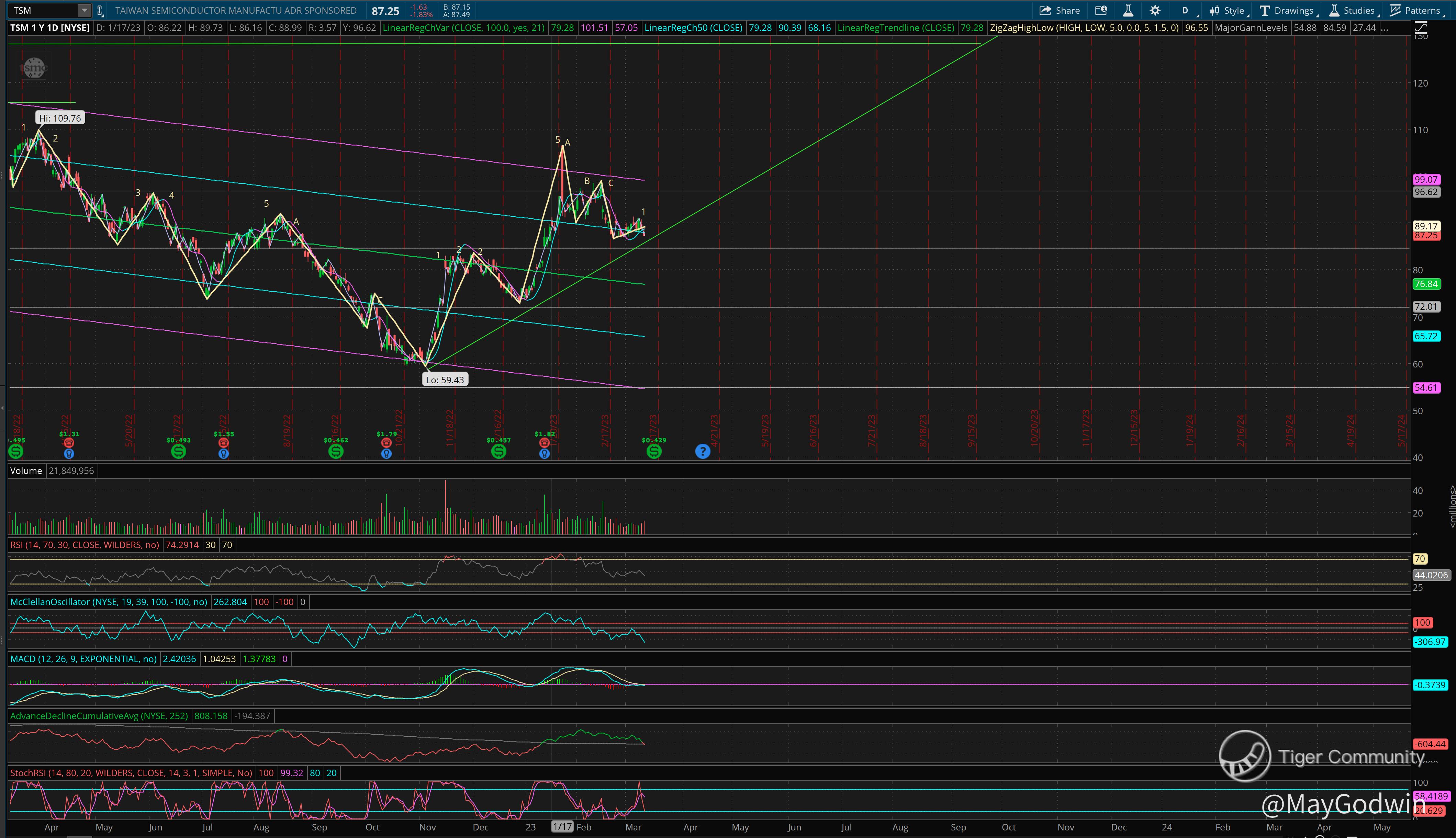Click the LinearRegChVar study label
The height and width of the screenshot is (838, 1456).
pos(463,27)
